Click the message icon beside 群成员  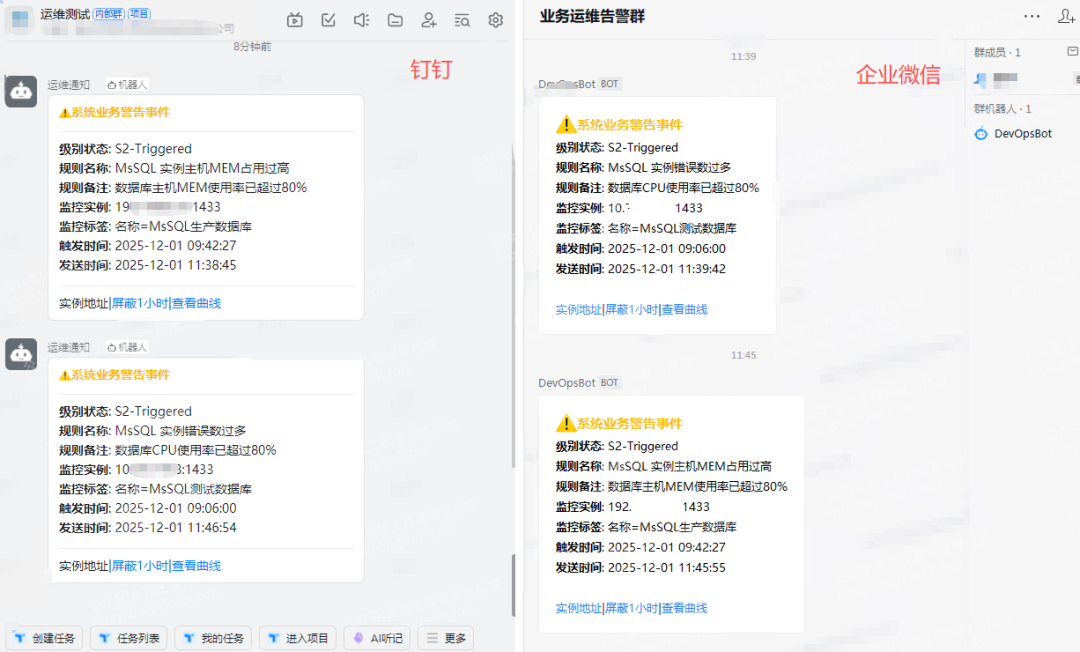[1072, 52]
